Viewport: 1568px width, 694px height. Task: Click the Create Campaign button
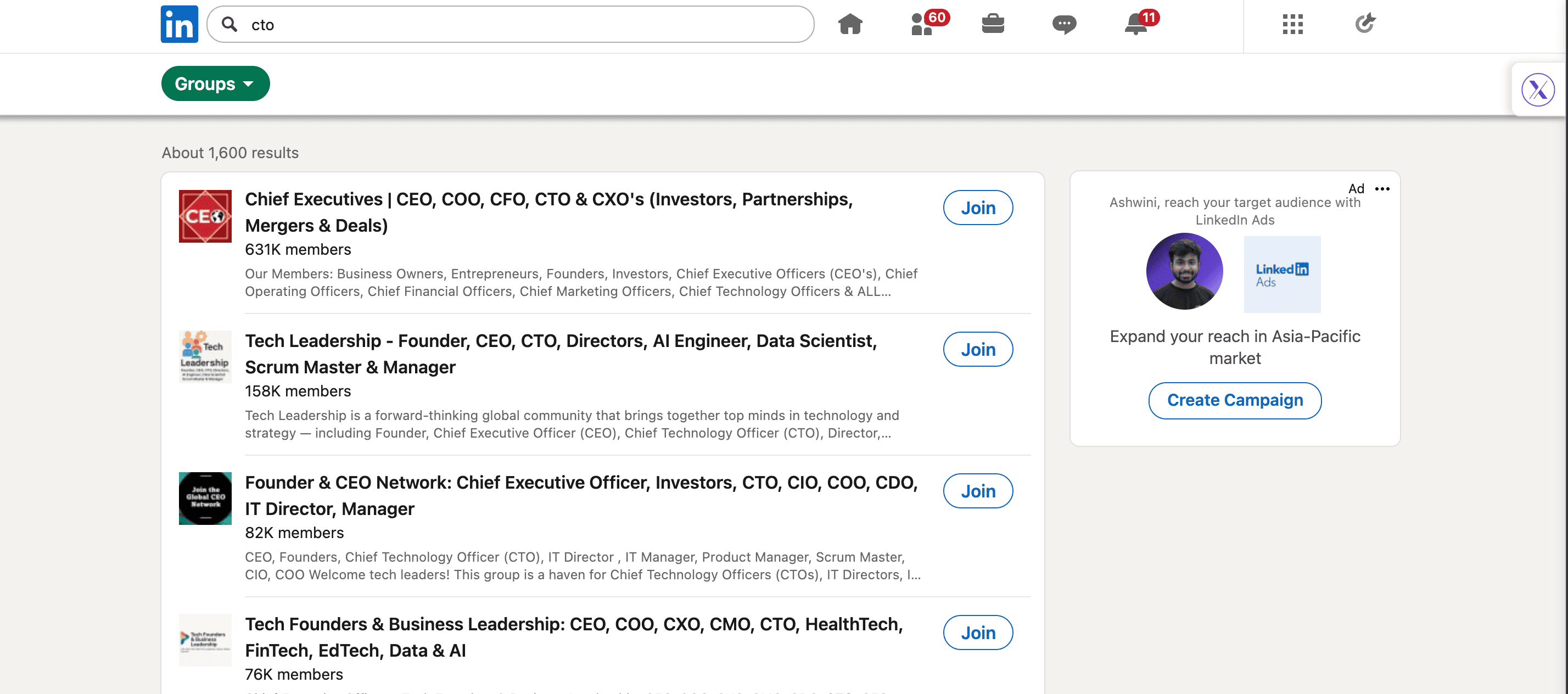click(x=1234, y=400)
